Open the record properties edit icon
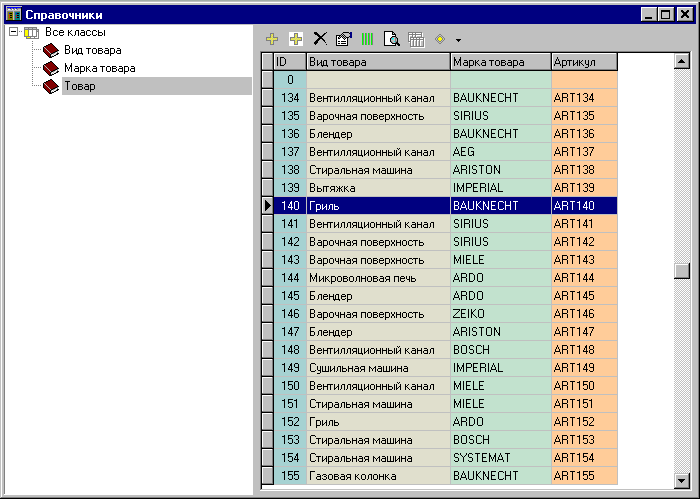Image resolution: width=700 pixels, height=499 pixels. (x=344, y=39)
